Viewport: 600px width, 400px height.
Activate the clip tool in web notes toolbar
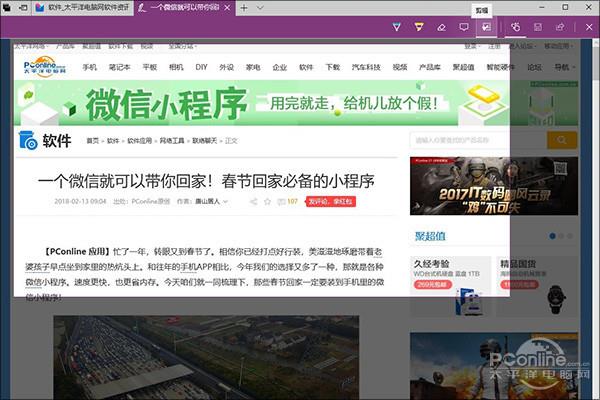pos(486,27)
